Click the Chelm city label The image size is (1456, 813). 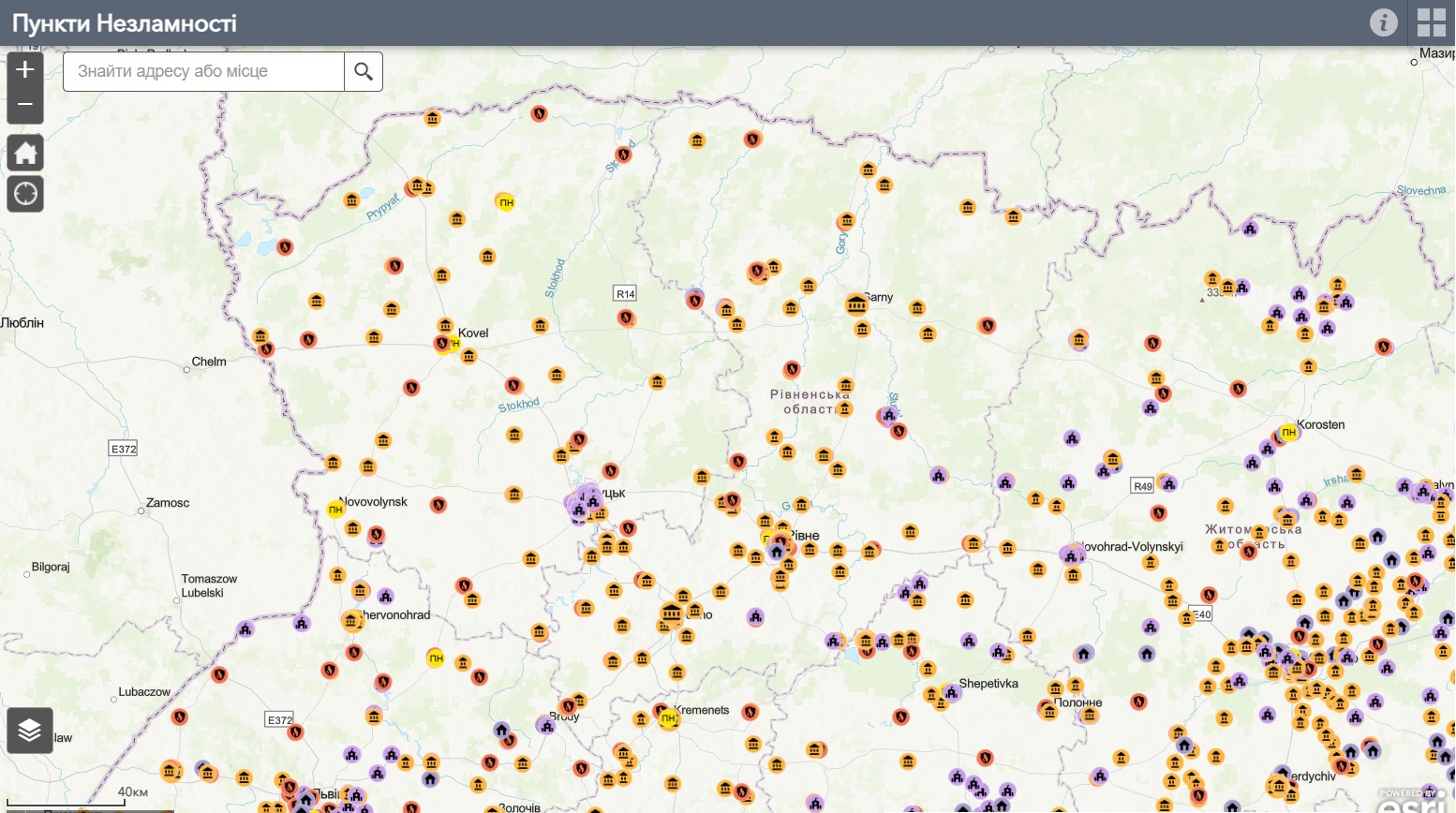click(209, 362)
